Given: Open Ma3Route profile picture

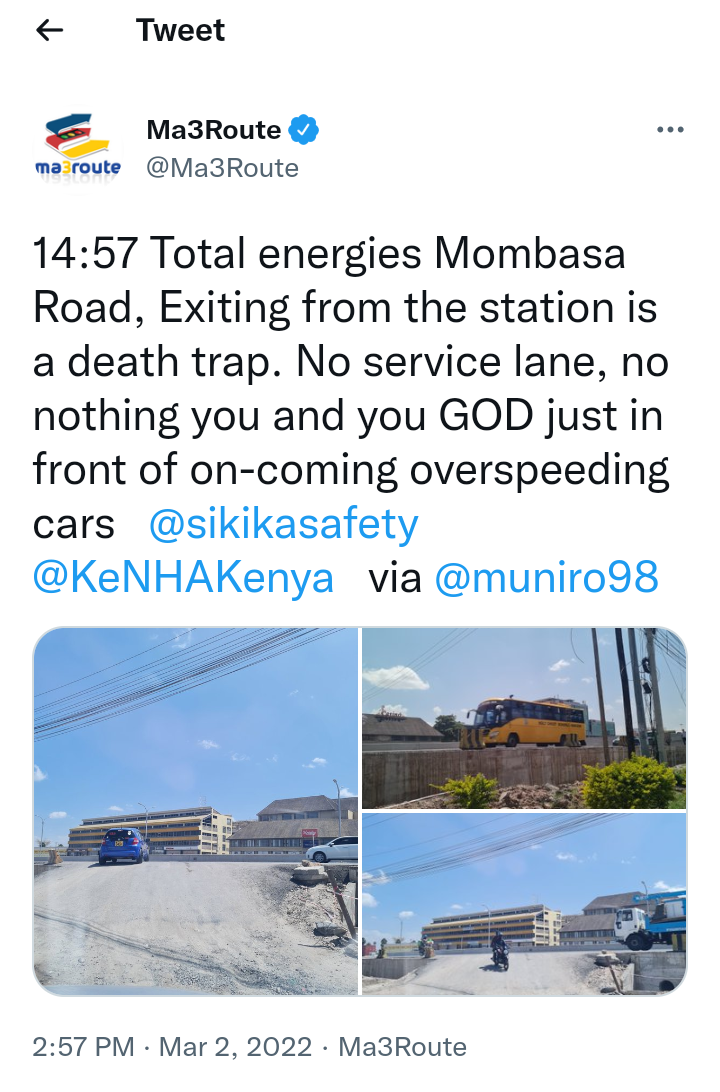Looking at the screenshot, I should coord(78,148).
